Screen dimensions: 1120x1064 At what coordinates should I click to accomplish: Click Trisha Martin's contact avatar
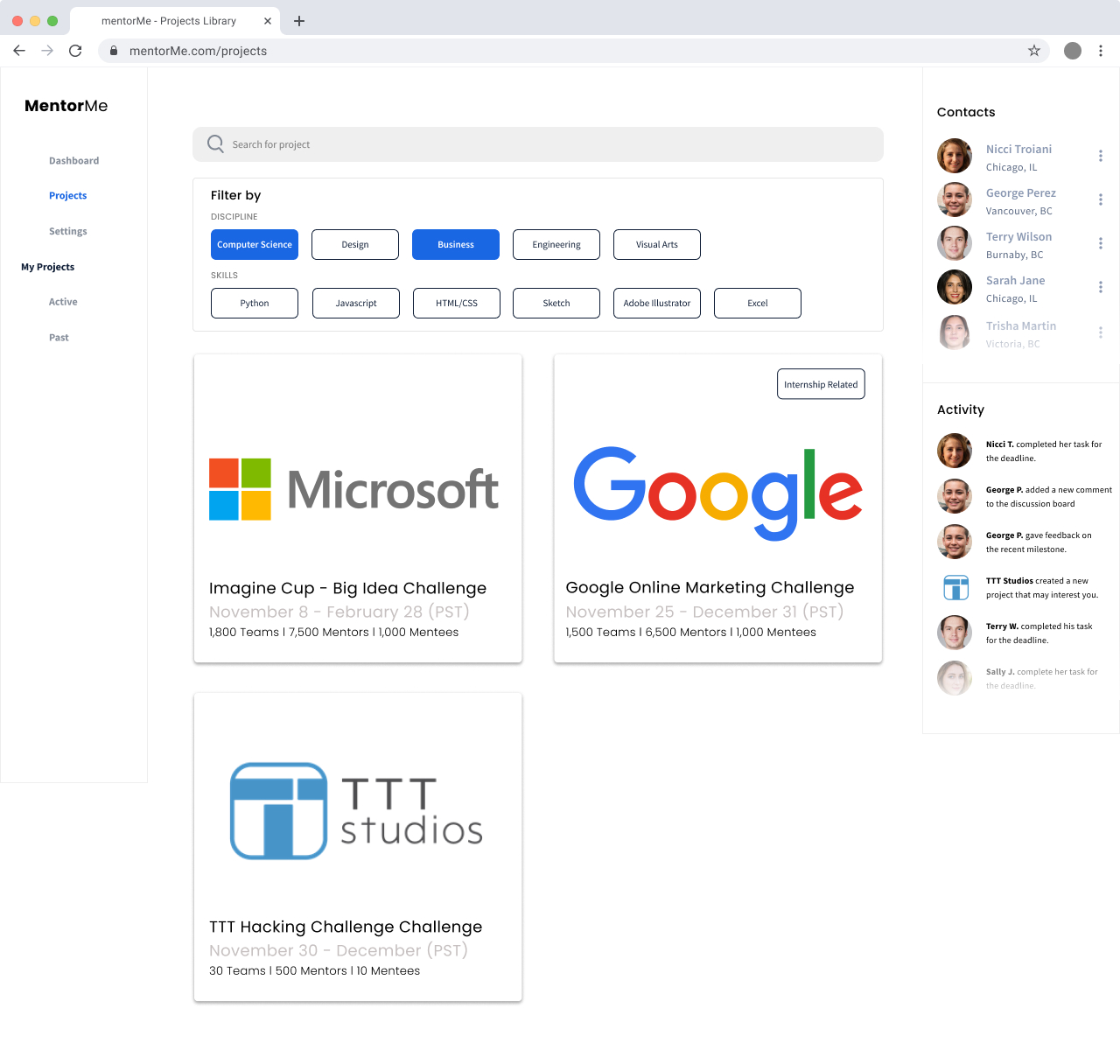pyautogui.click(x=955, y=332)
